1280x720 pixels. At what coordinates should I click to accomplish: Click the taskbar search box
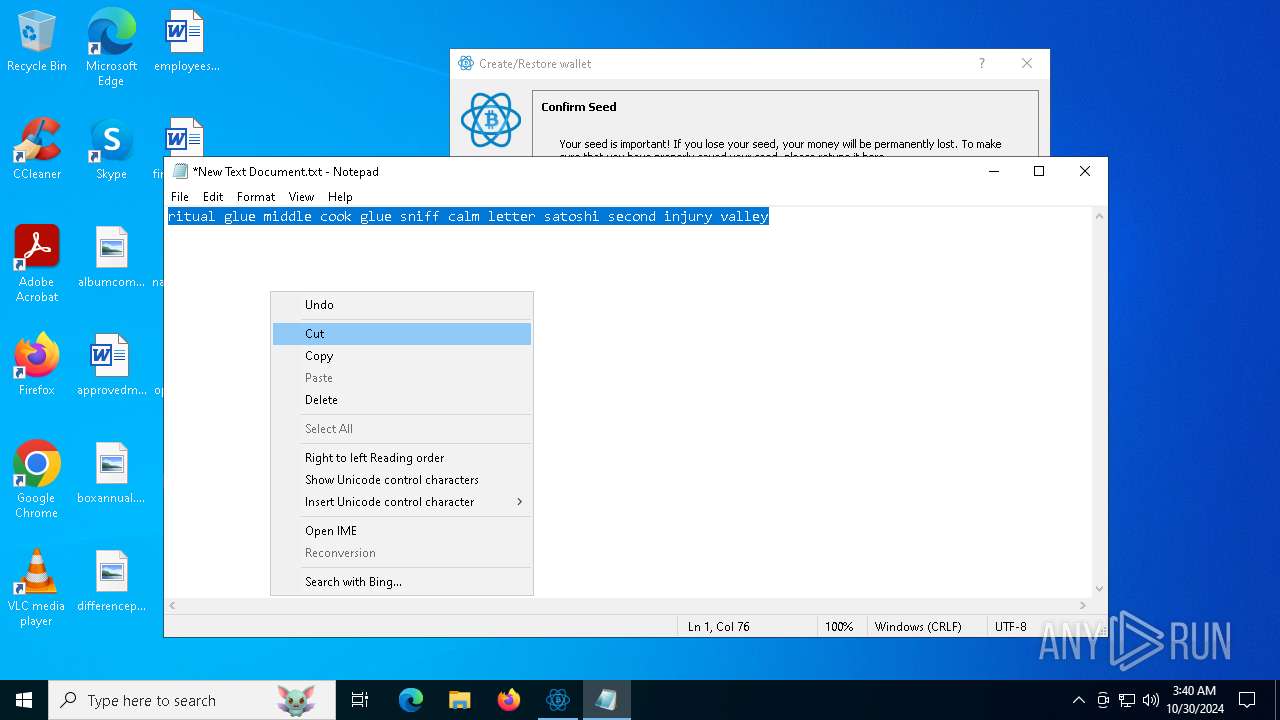click(x=192, y=700)
